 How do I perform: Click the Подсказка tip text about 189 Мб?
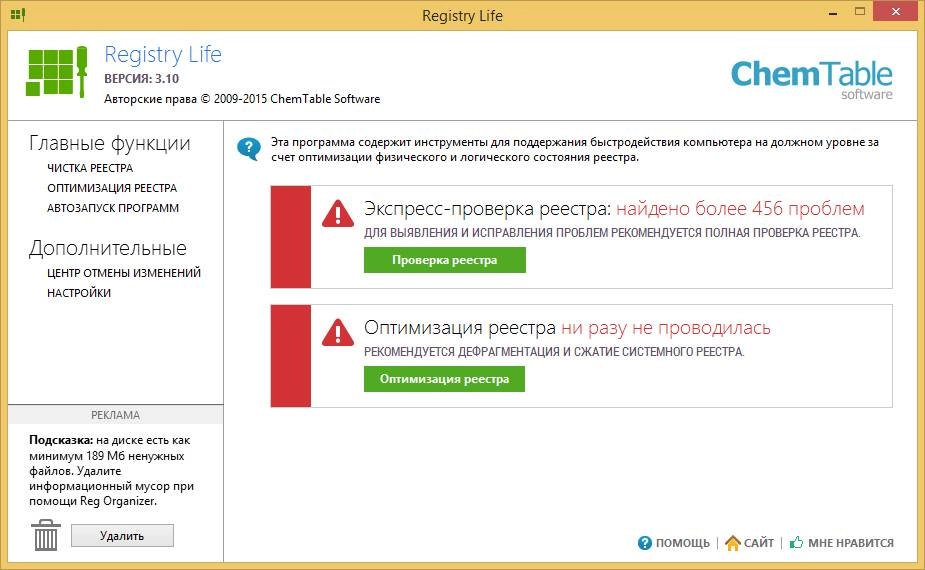(111, 471)
